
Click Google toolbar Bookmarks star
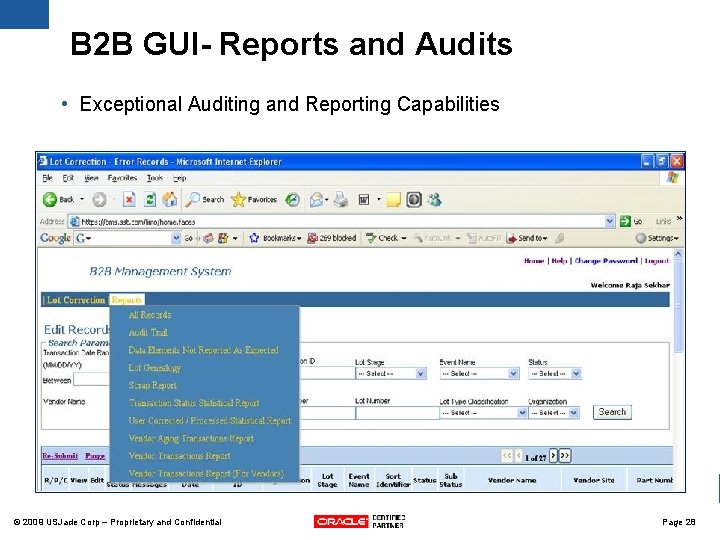pyautogui.click(x=254, y=238)
